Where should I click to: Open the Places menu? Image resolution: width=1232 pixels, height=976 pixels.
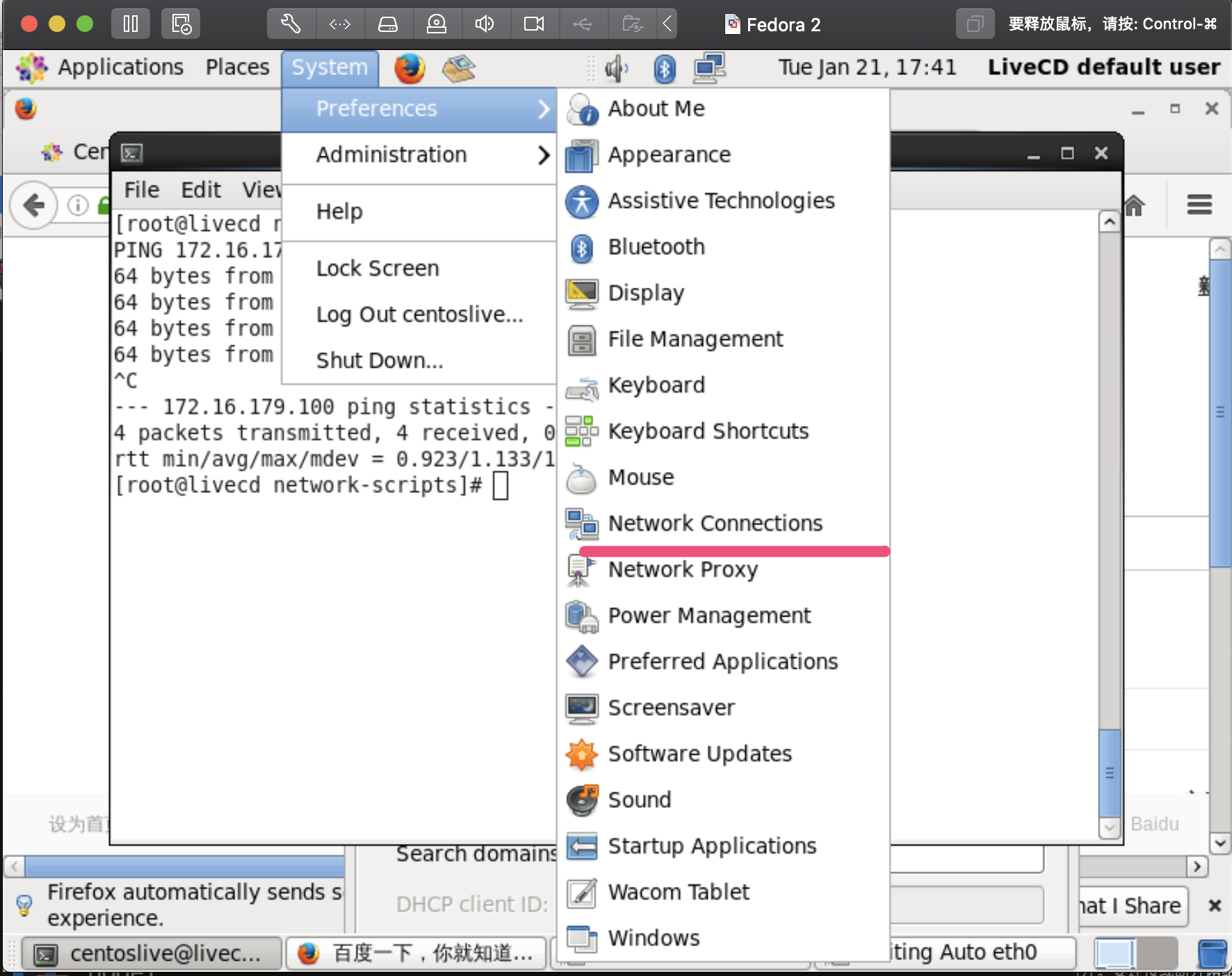click(x=237, y=67)
